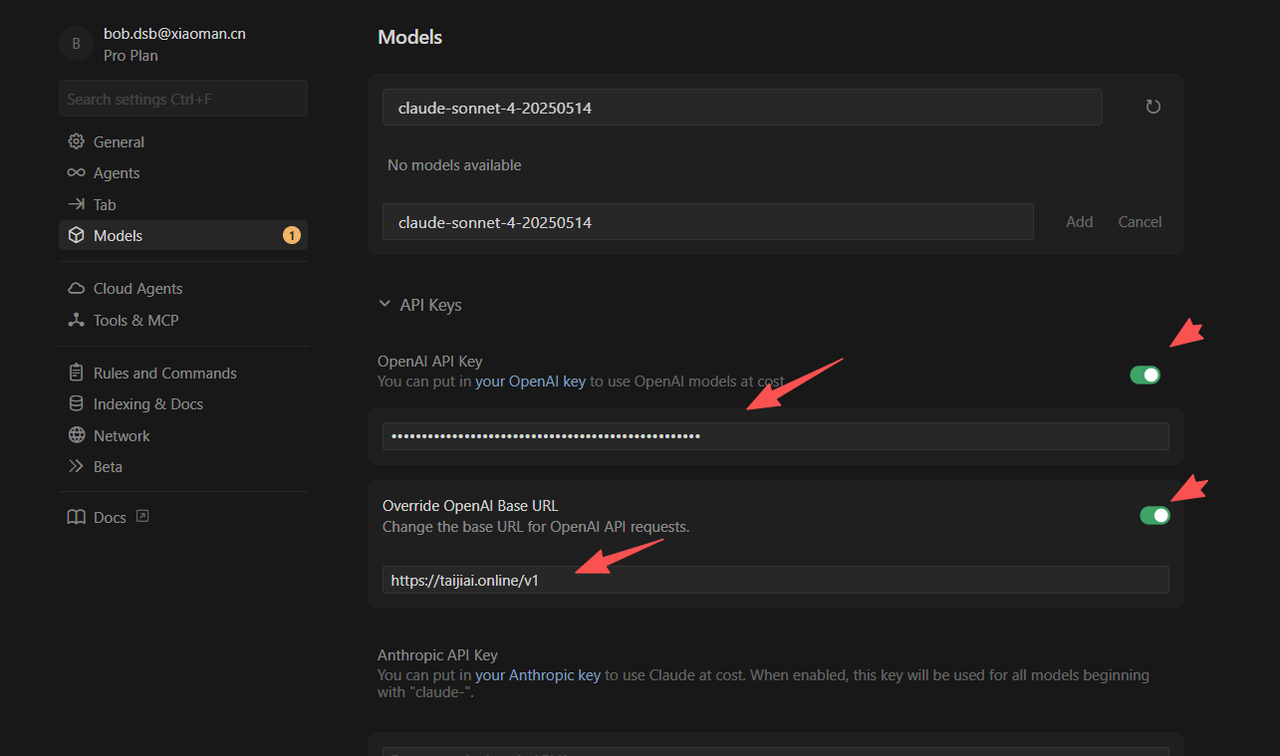Click the Cloud Agents cloud icon
The width and height of the screenshot is (1280, 756).
[76, 288]
